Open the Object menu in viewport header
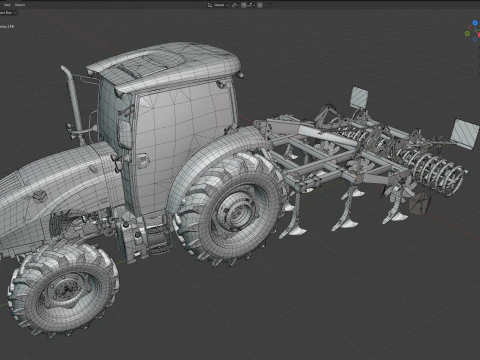 tap(20, 5)
